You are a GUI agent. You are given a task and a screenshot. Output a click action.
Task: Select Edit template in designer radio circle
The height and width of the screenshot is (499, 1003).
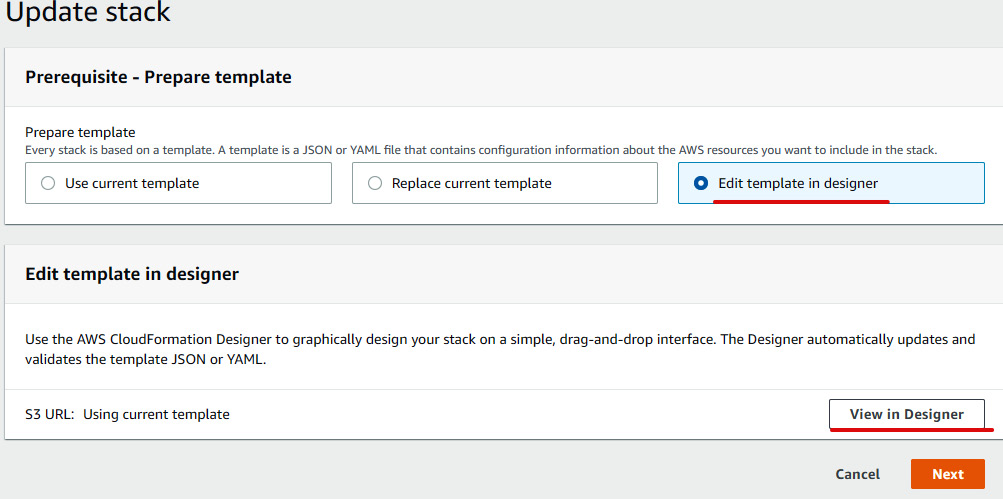701,184
